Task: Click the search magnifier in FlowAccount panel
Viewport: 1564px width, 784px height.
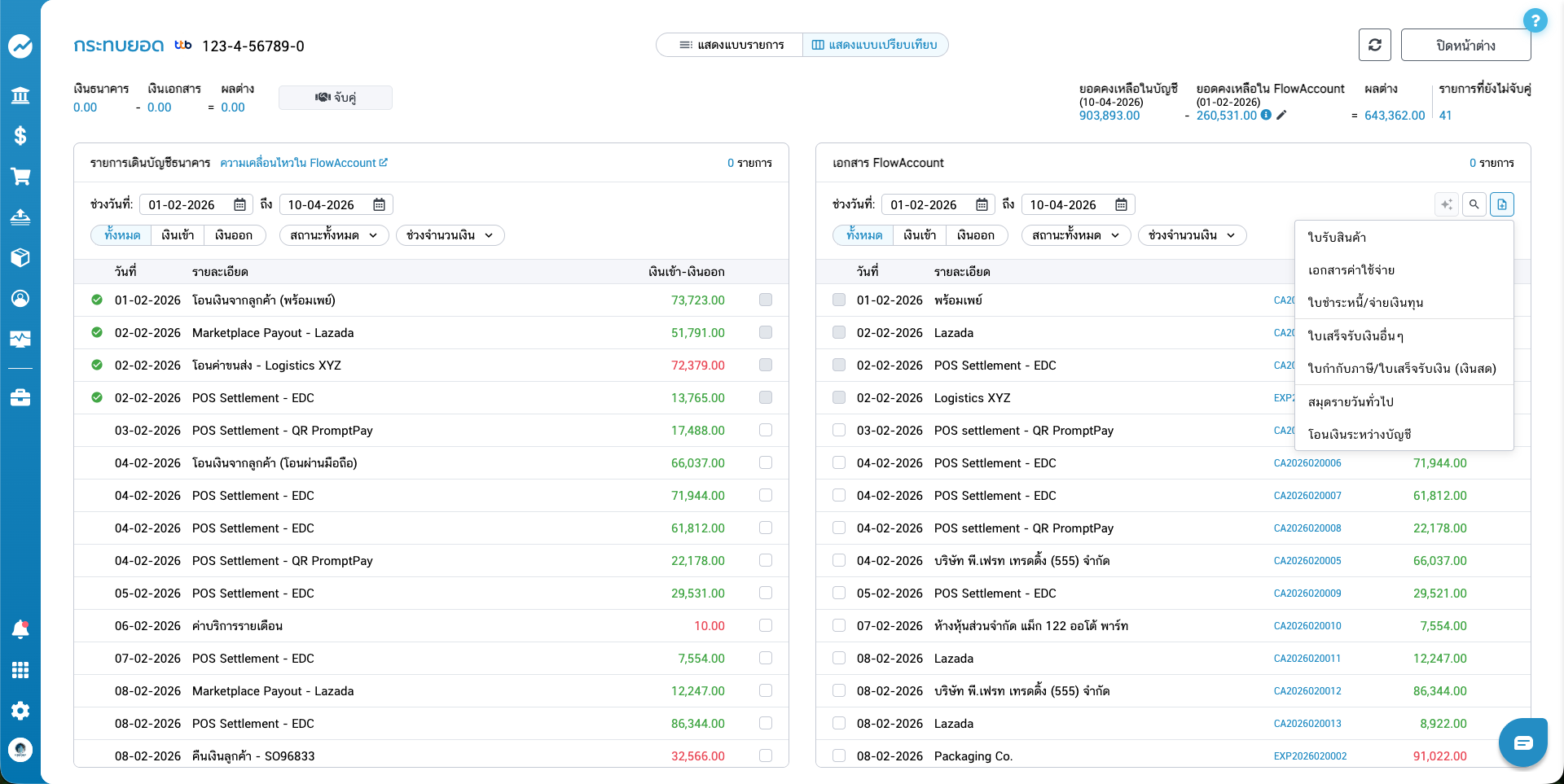Action: [1474, 204]
